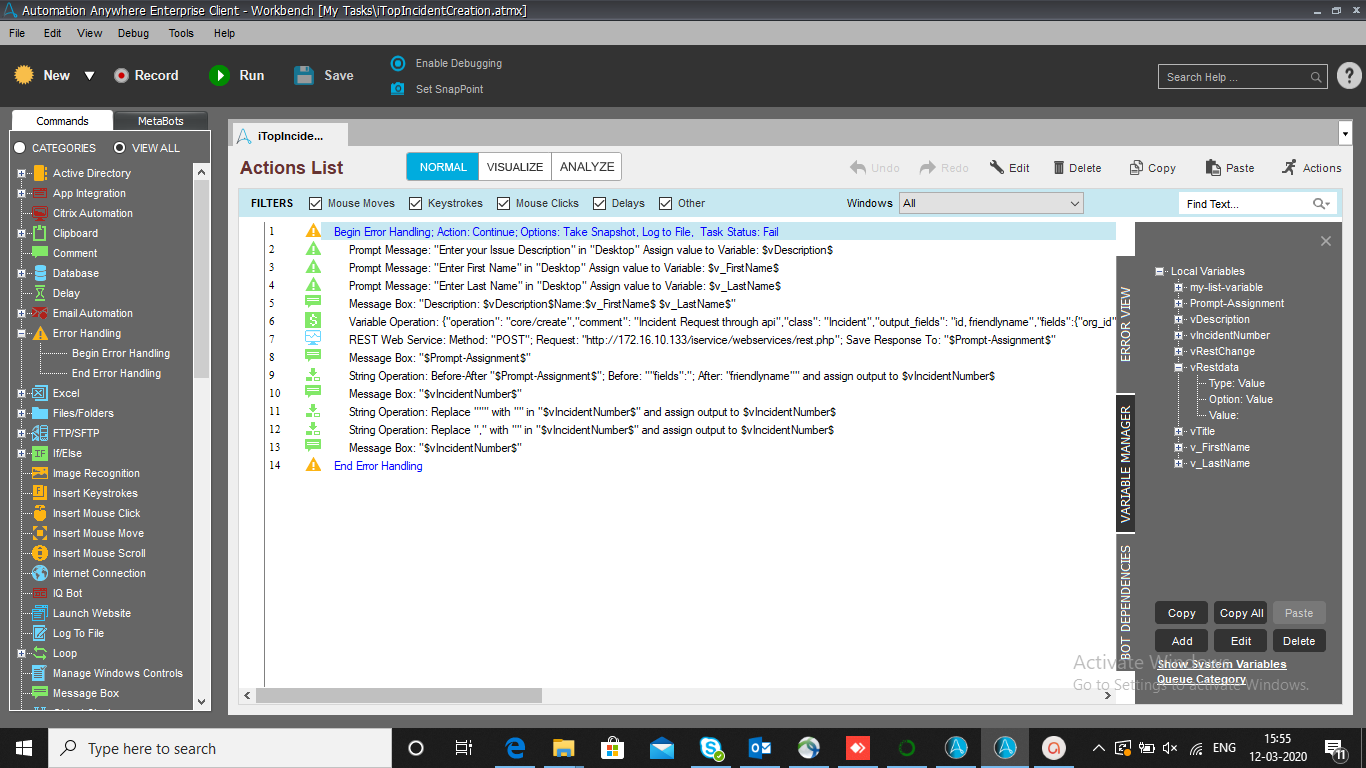Click the Actions List horizontal scrollbar thumb
Image resolution: width=1366 pixels, height=768 pixels.
coord(398,695)
